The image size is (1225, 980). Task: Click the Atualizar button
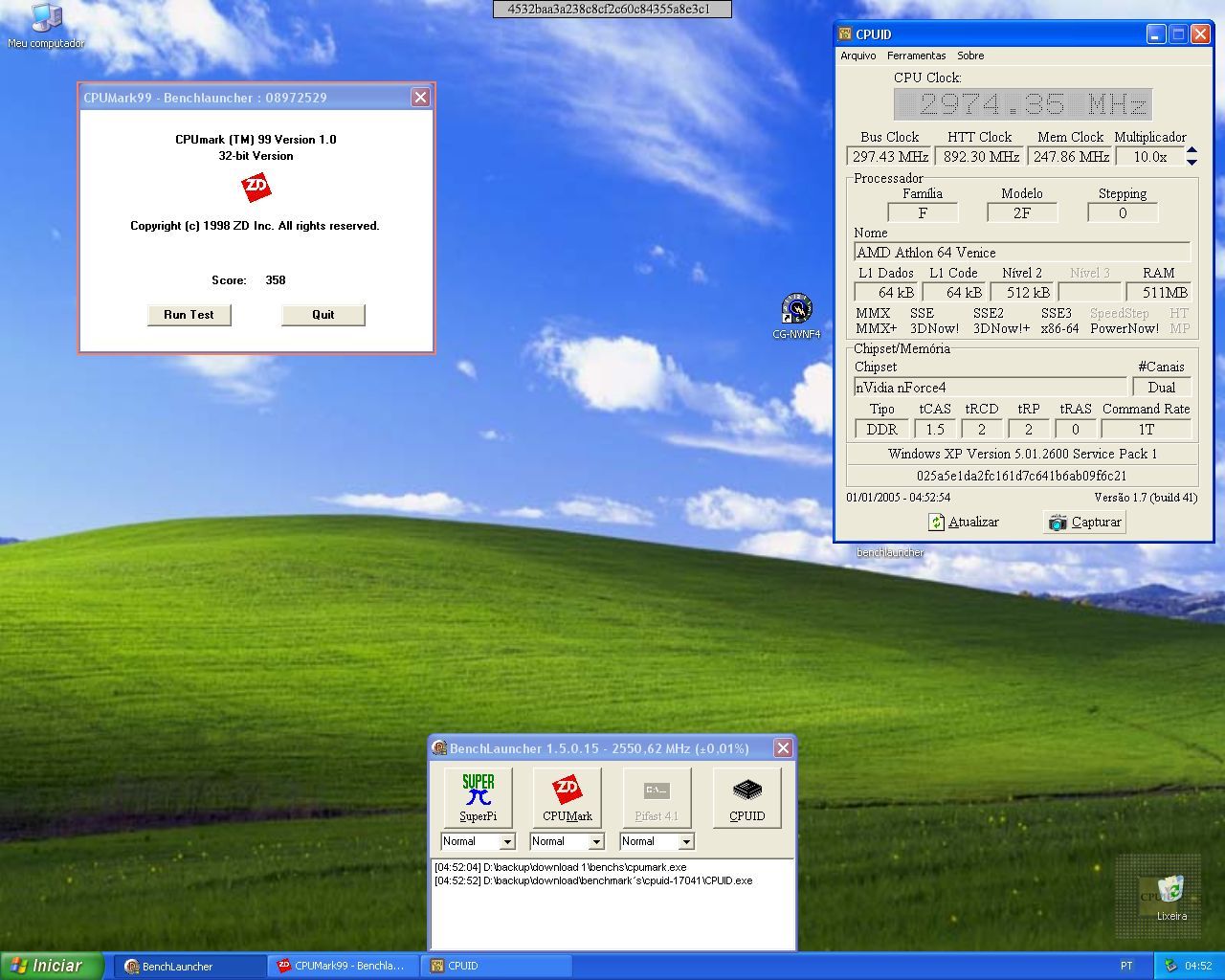(x=964, y=522)
